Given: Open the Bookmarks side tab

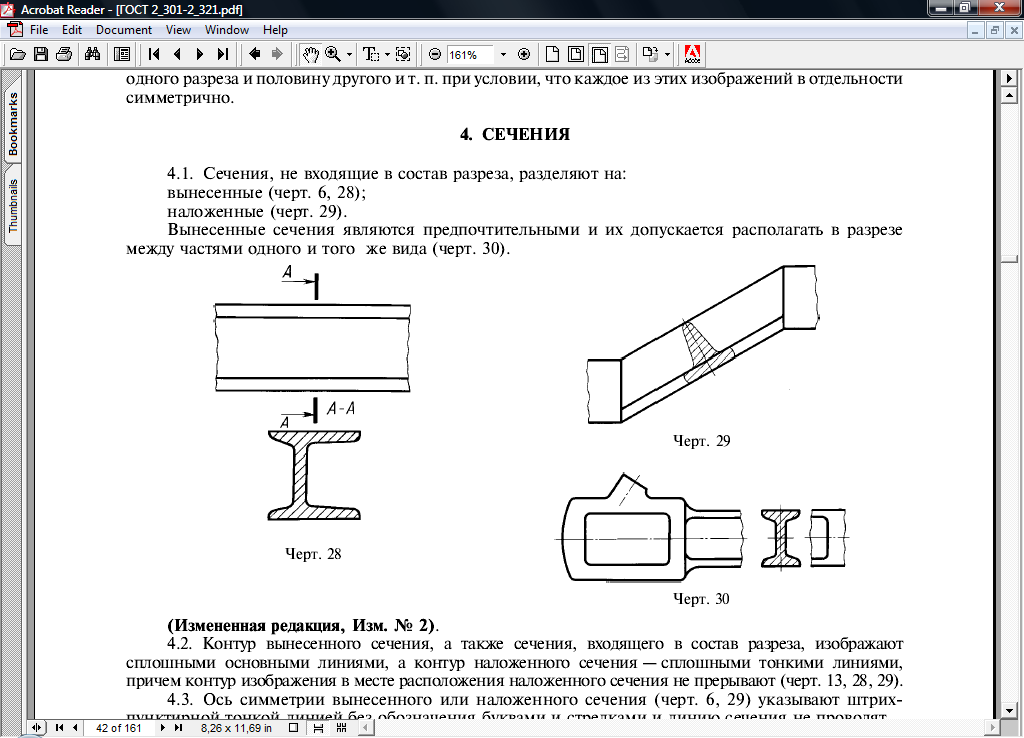Looking at the screenshot, I should [13, 124].
